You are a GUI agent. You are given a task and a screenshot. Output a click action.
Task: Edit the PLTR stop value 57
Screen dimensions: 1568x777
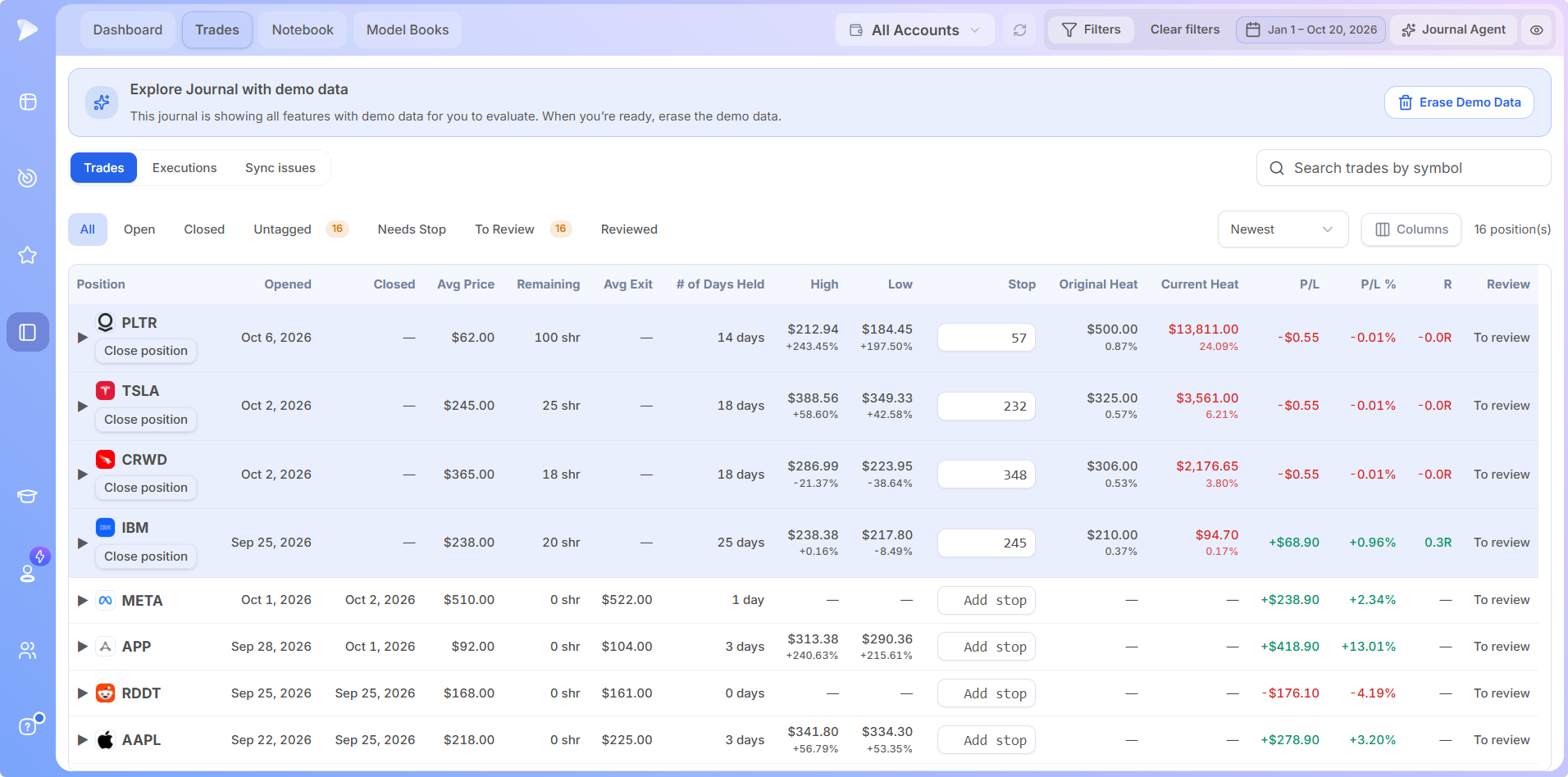pos(987,338)
